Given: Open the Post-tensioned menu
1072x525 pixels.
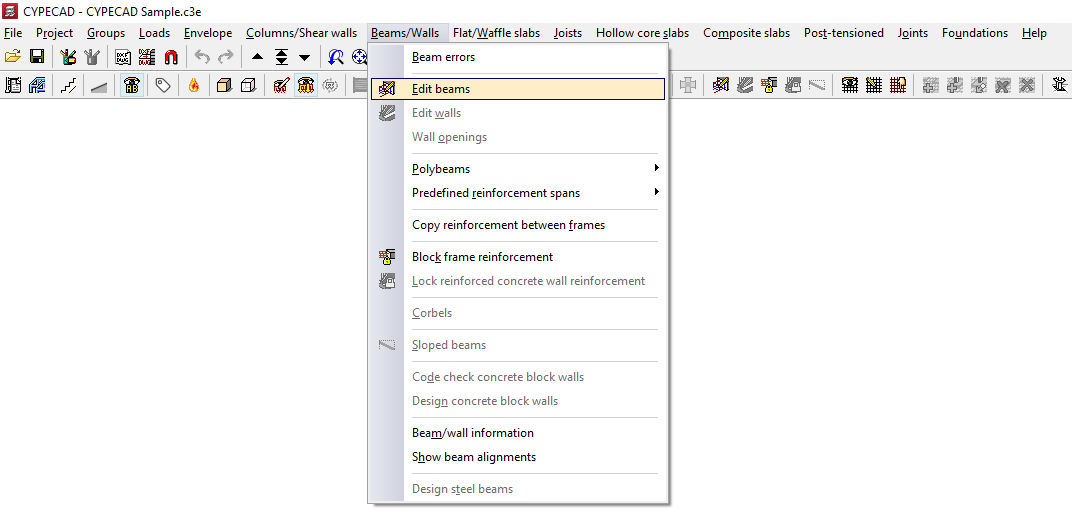Looking at the screenshot, I should pos(844,33).
